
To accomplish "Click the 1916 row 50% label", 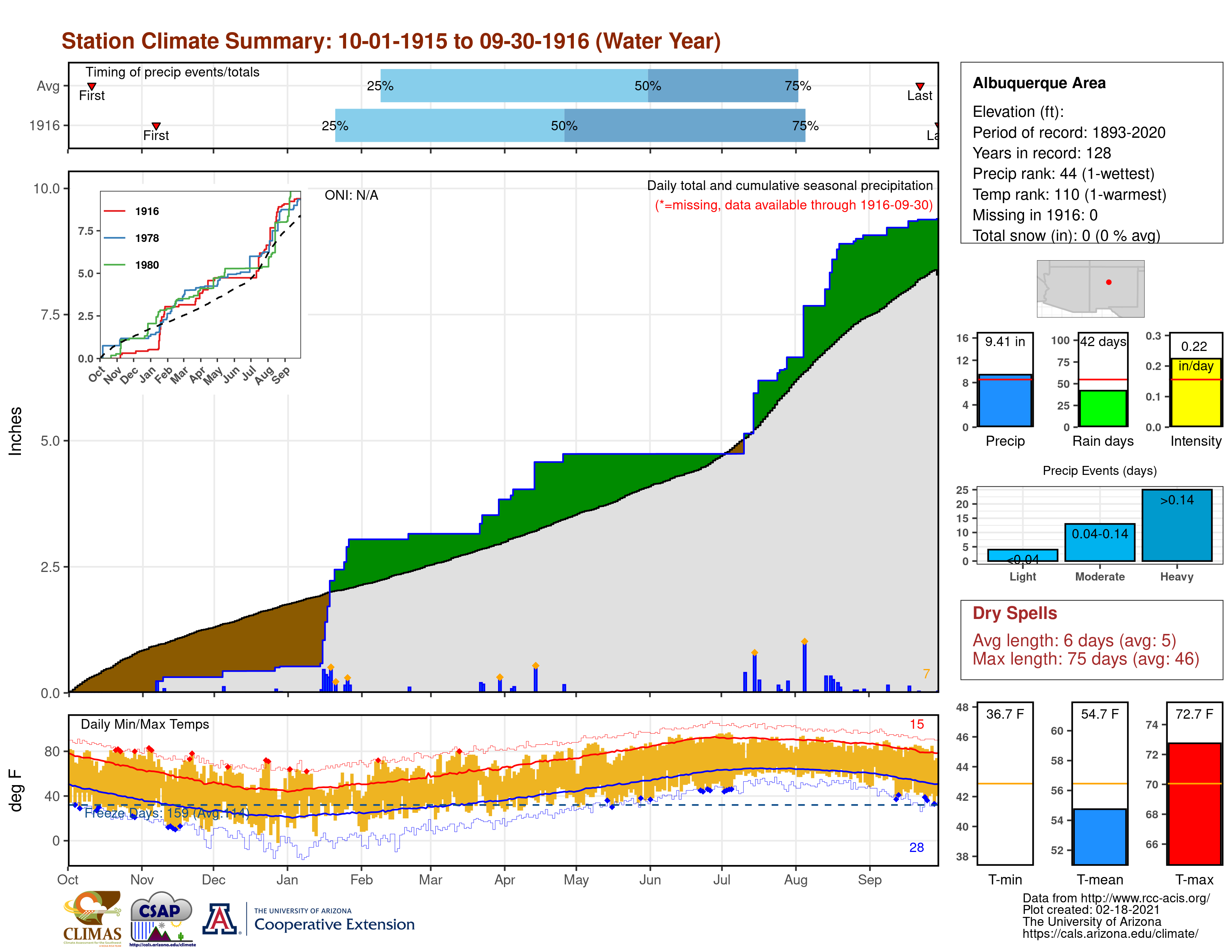I will click(x=564, y=126).
